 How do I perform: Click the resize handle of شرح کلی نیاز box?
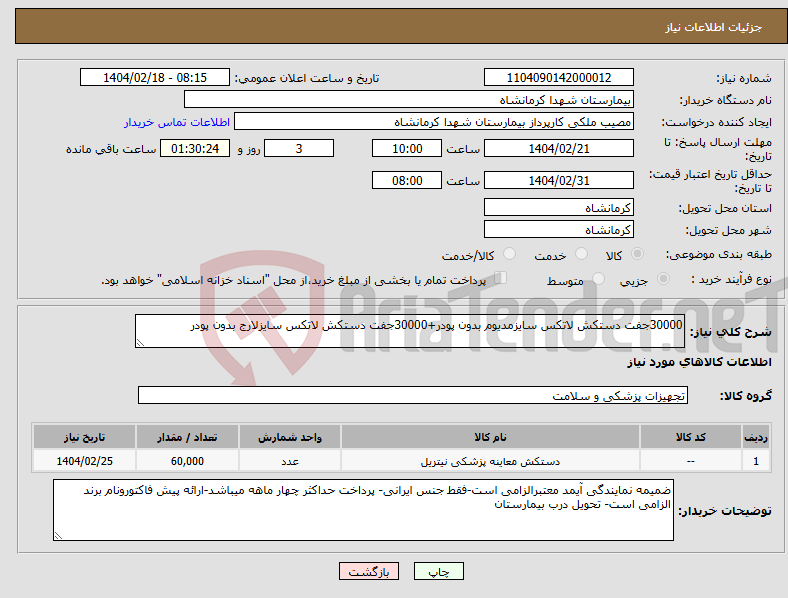[140, 343]
